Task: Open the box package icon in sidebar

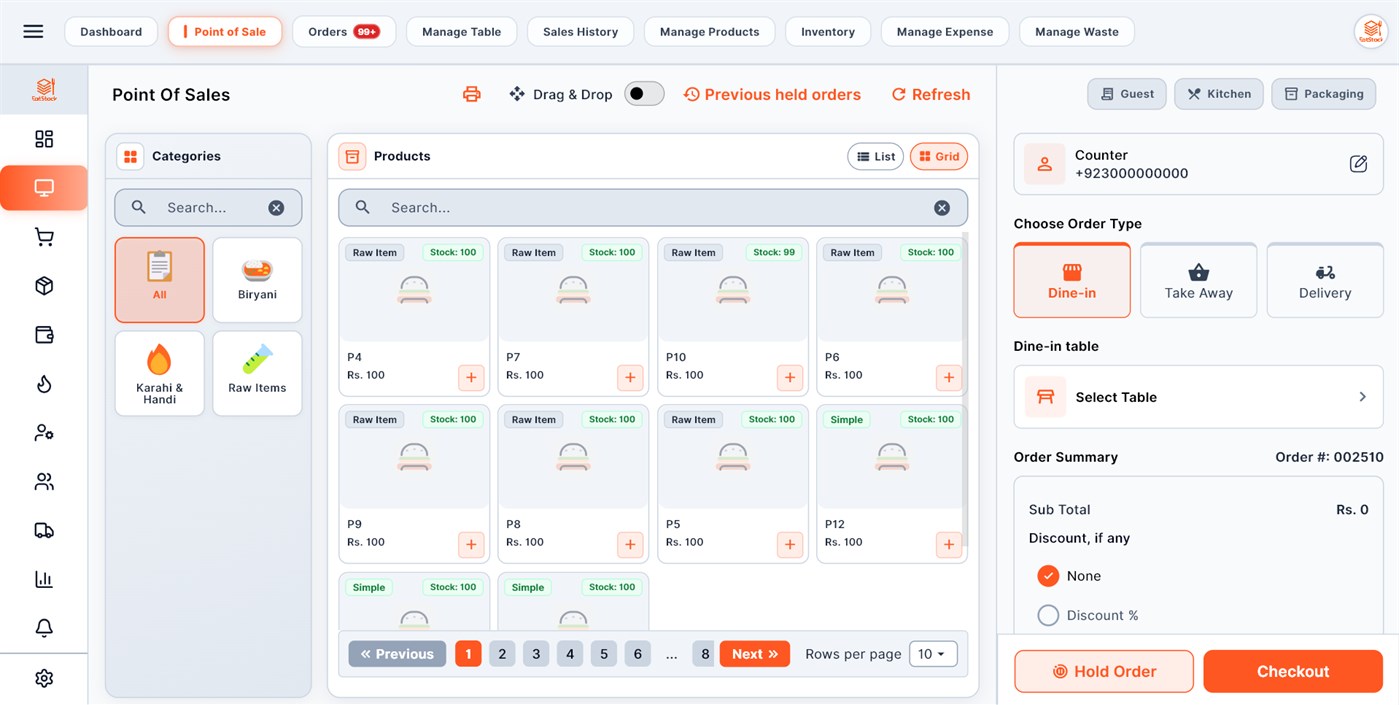Action: [44, 286]
